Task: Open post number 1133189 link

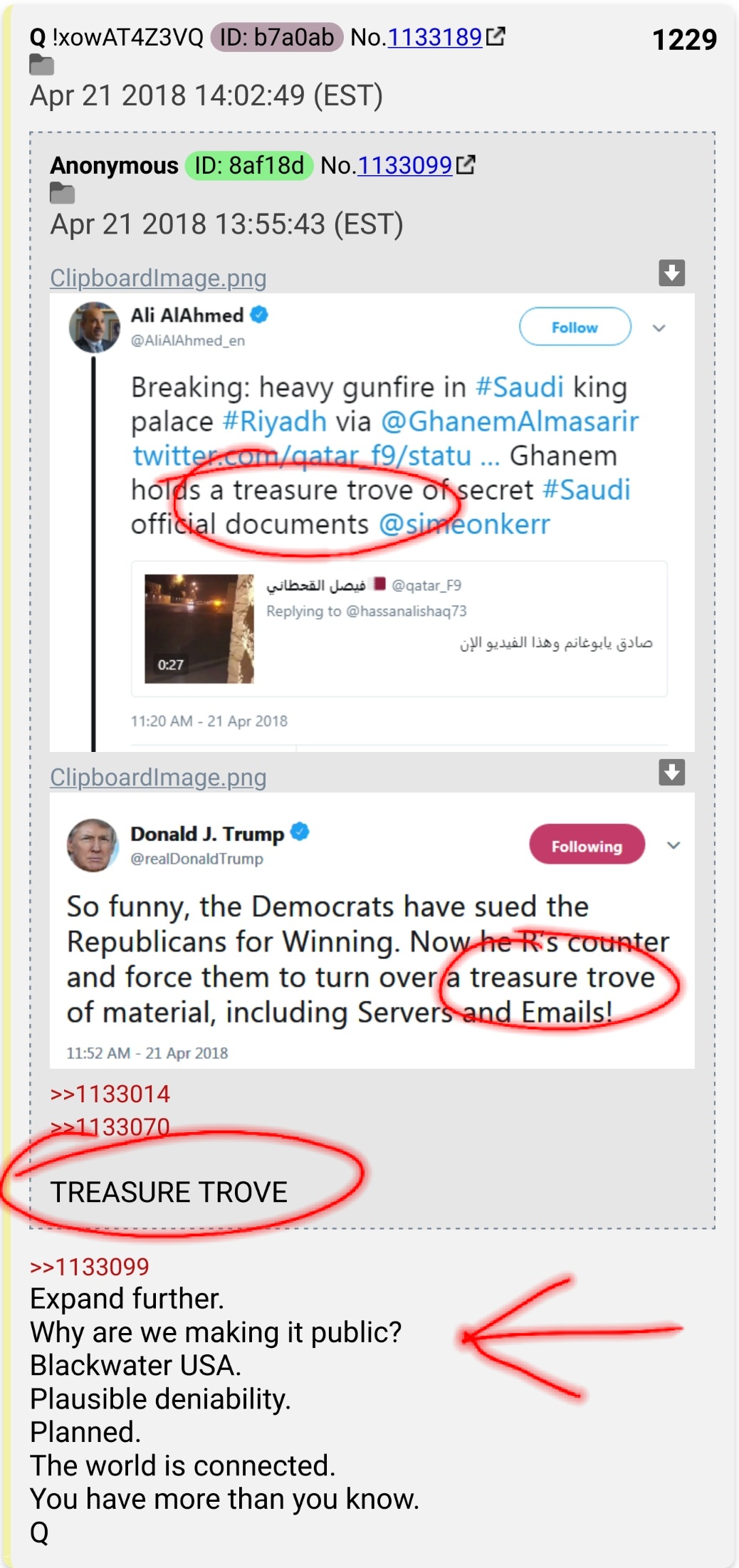Action: pyautogui.click(x=435, y=37)
